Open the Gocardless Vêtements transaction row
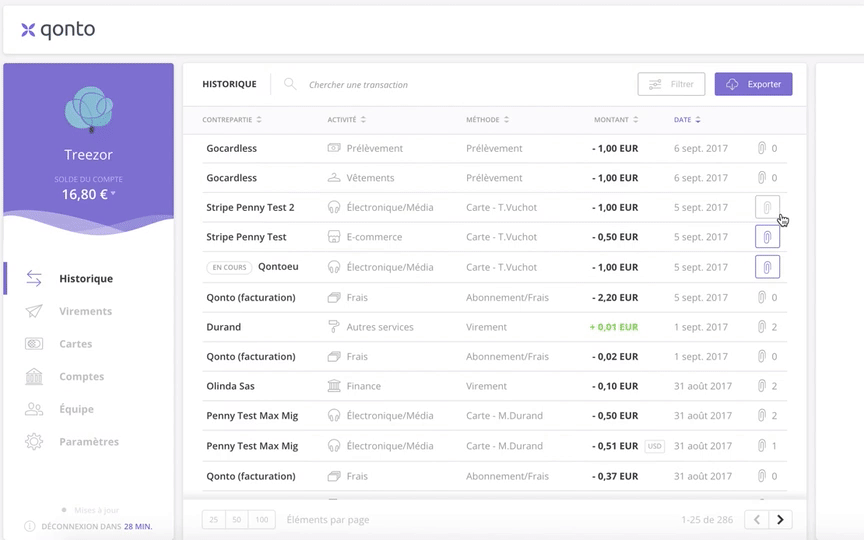Screen dimensions: 864x540 (494, 178)
